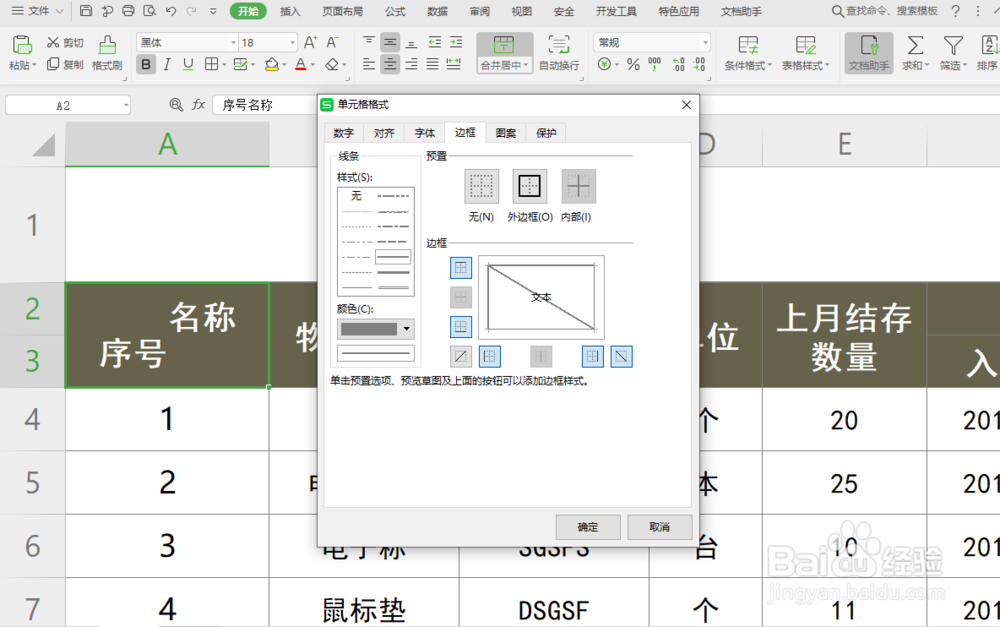Apply the 内部 inner borders preset
The width and height of the screenshot is (1000, 627).
tap(578, 185)
